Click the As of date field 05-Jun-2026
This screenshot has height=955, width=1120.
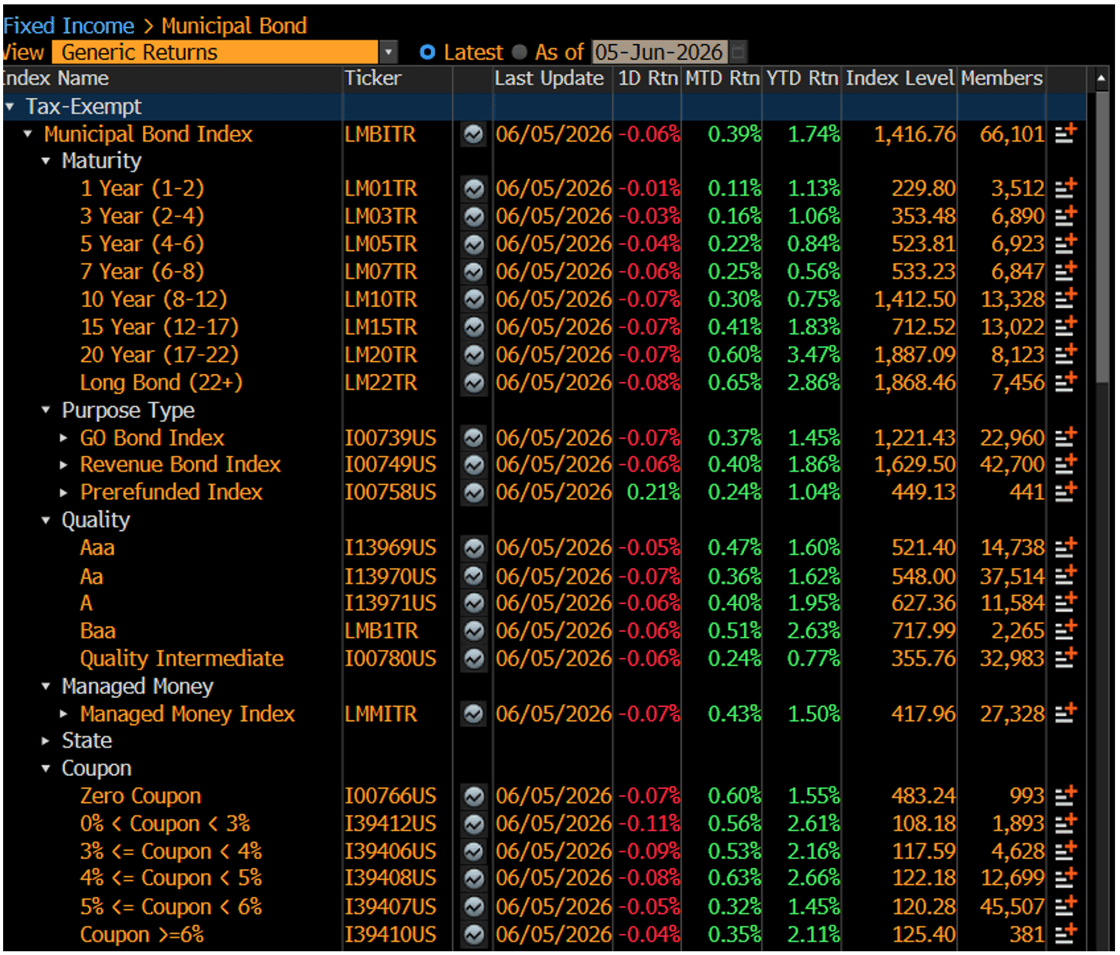[659, 51]
